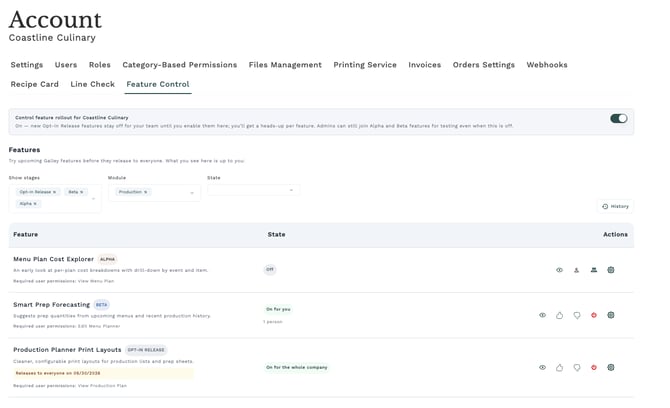
Task: Click the On for the whole company badge
Action: pyautogui.click(x=297, y=367)
